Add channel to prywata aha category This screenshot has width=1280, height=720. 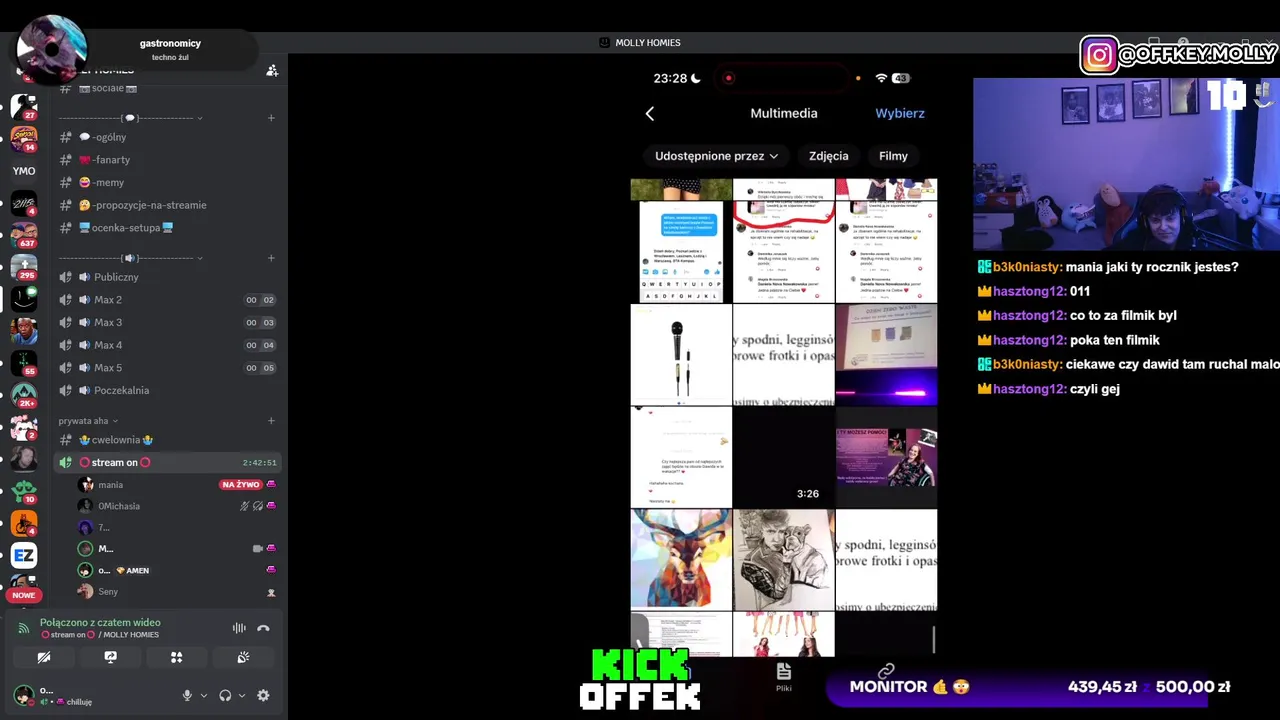[271, 421]
